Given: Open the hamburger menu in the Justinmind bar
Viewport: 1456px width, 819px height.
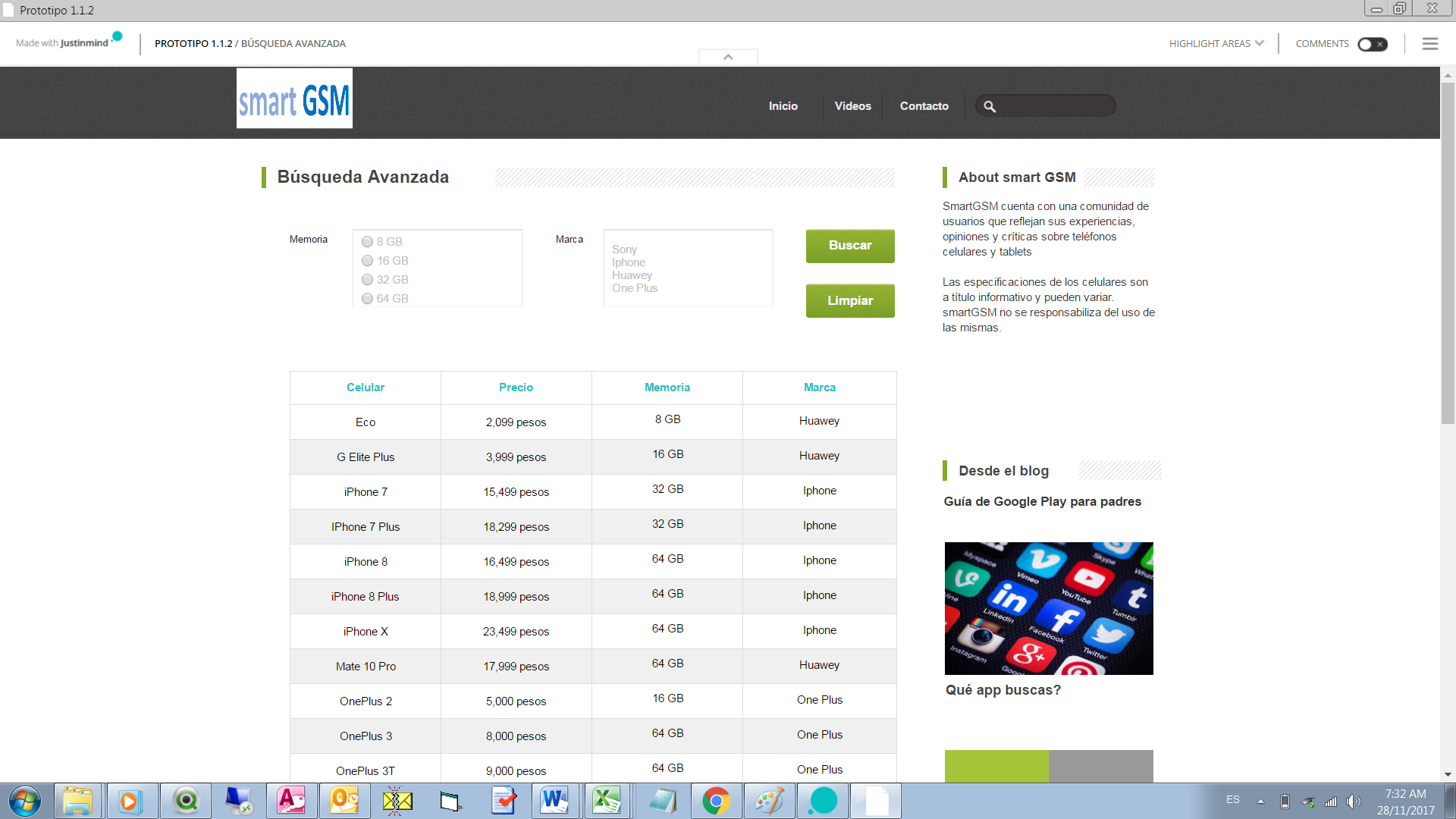Looking at the screenshot, I should tap(1430, 44).
